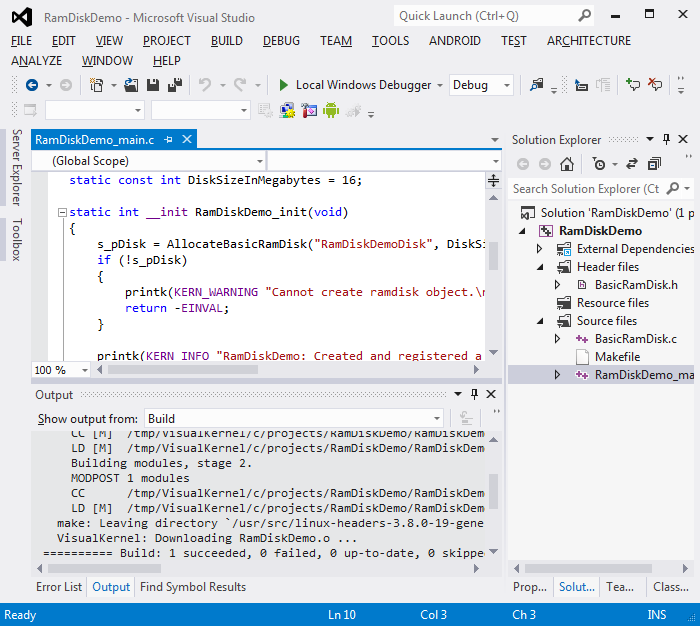The image size is (700, 626).
Task: Switch to Find Symbol Results tab
Action: pos(193,587)
